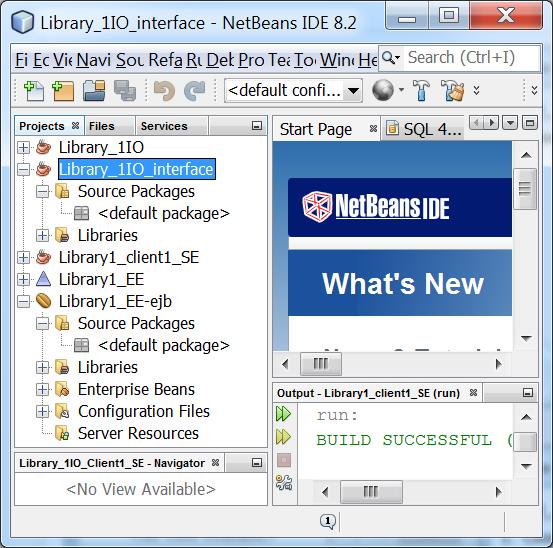
Task: Collapse the Library_1IO_interface project node
Action: click(x=23, y=170)
